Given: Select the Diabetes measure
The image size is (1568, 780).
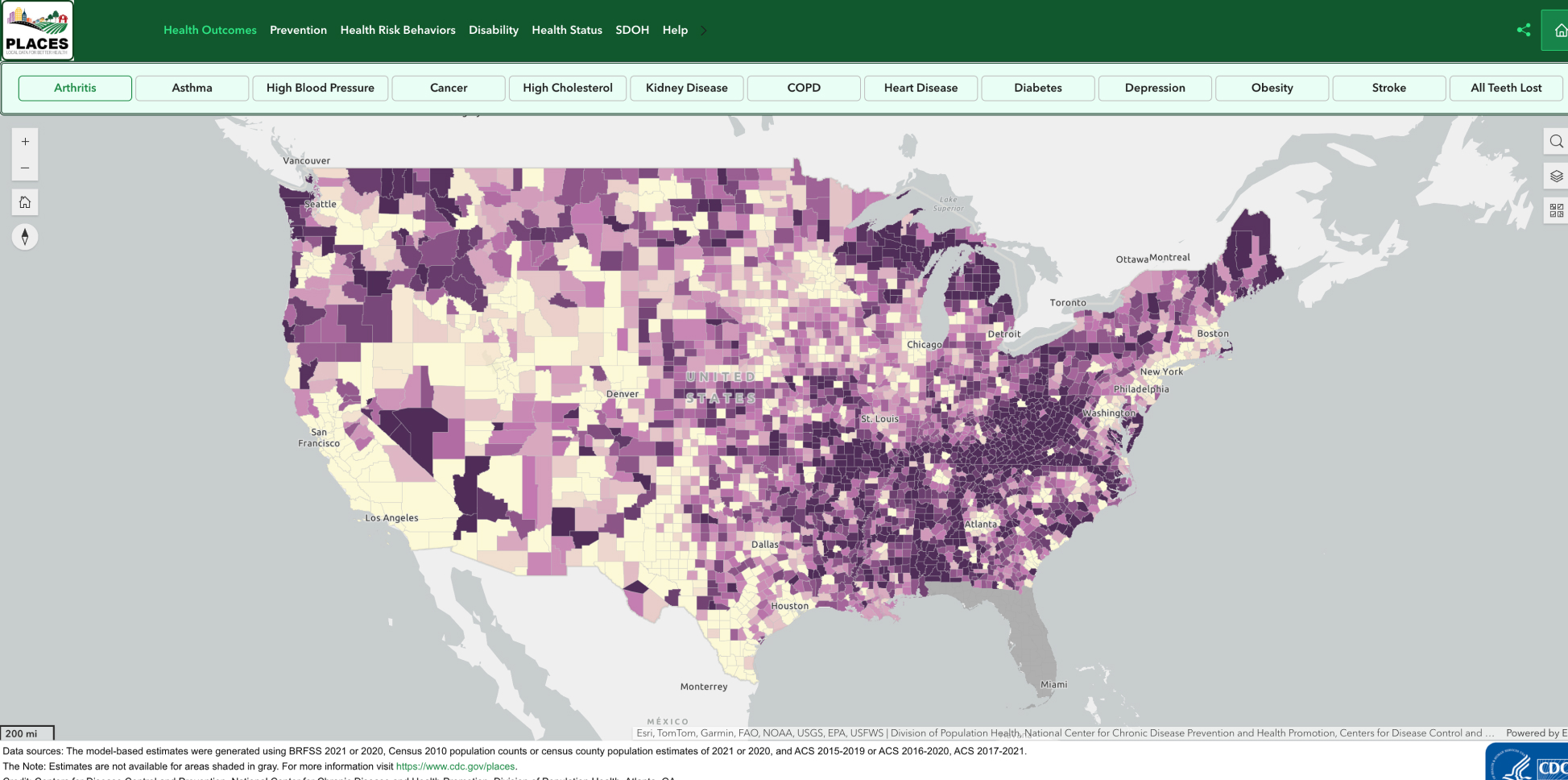Looking at the screenshot, I should tap(1037, 88).
